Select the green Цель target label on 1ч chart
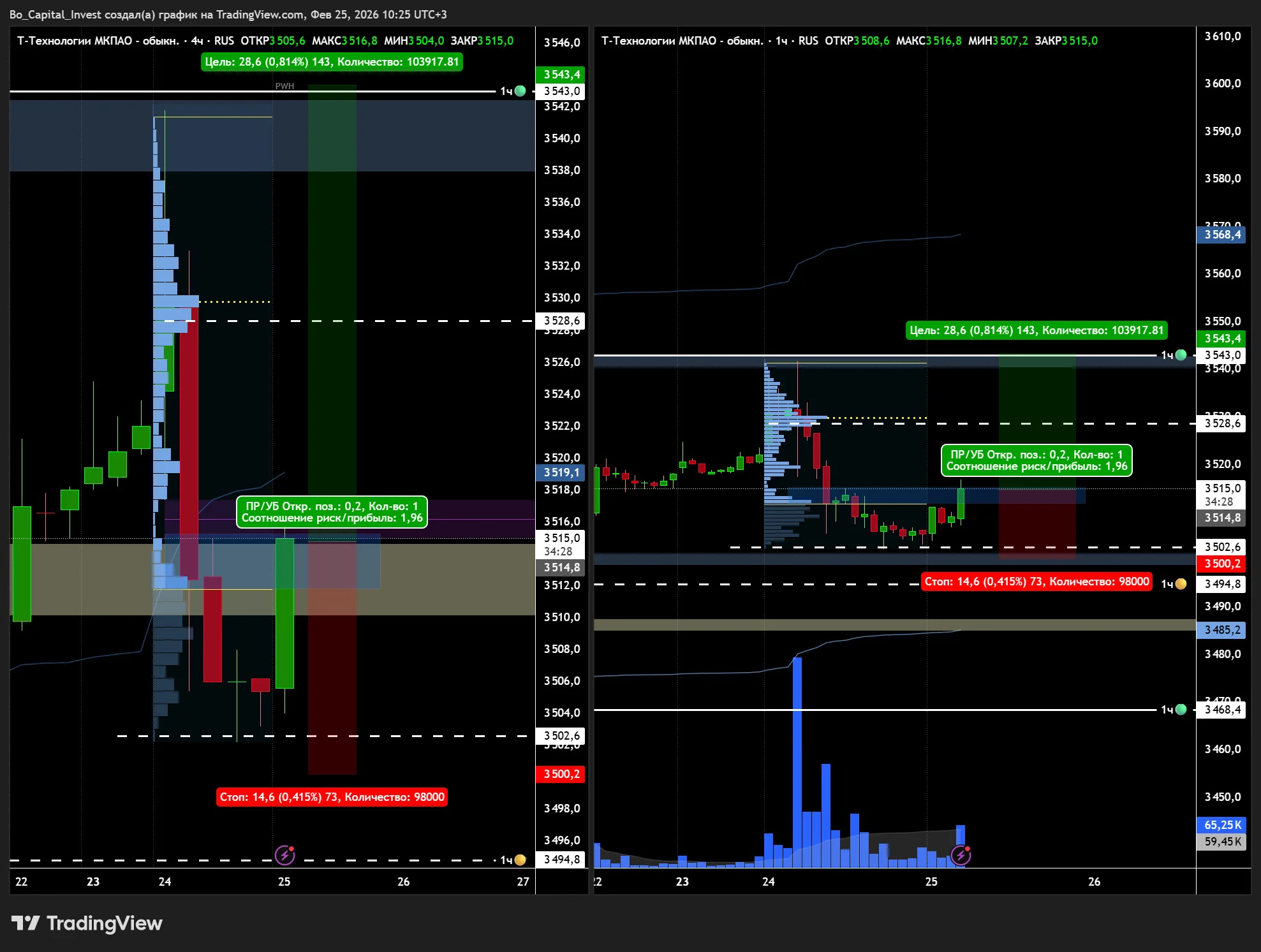The width and height of the screenshot is (1261, 952). [1036, 330]
